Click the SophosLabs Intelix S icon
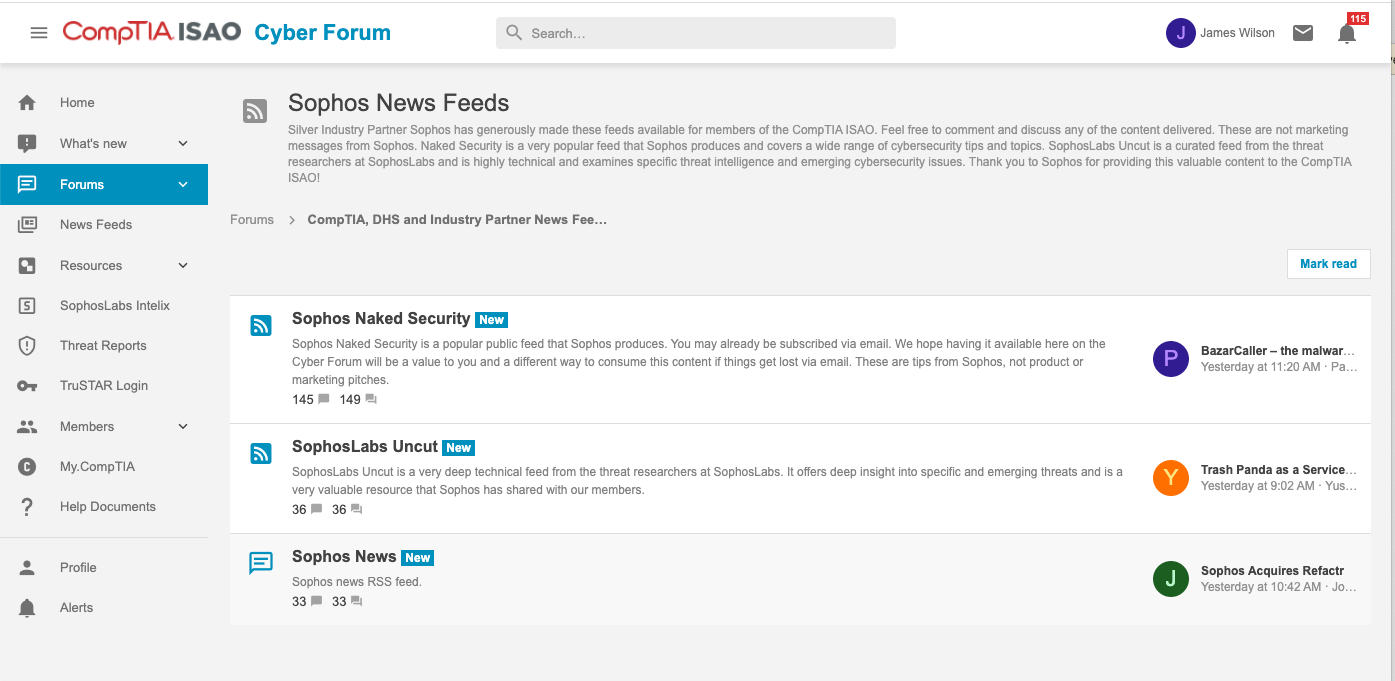This screenshot has width=1395, height=681. point(27,306)
